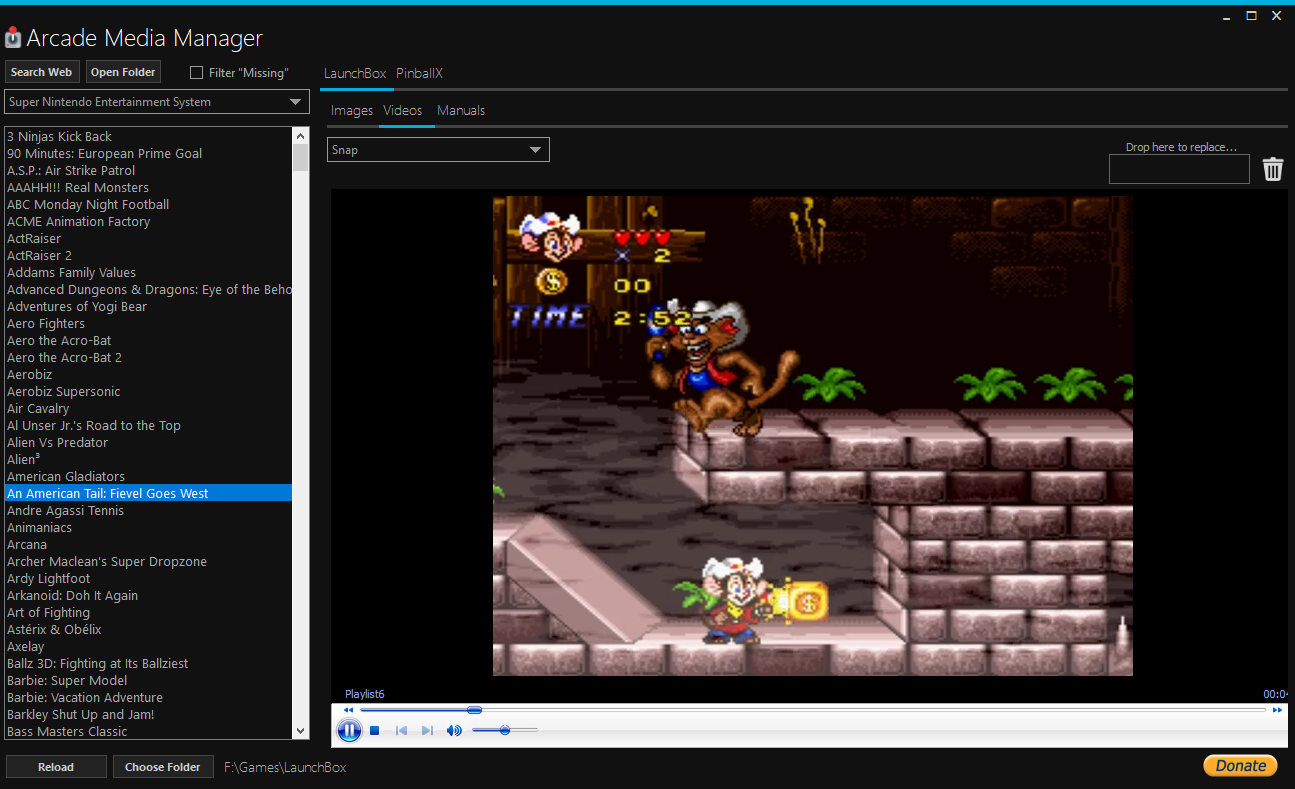The image size is (1295, 789).
Task: Select 3 Ninjas Kick Back
Action: (149, 136)
